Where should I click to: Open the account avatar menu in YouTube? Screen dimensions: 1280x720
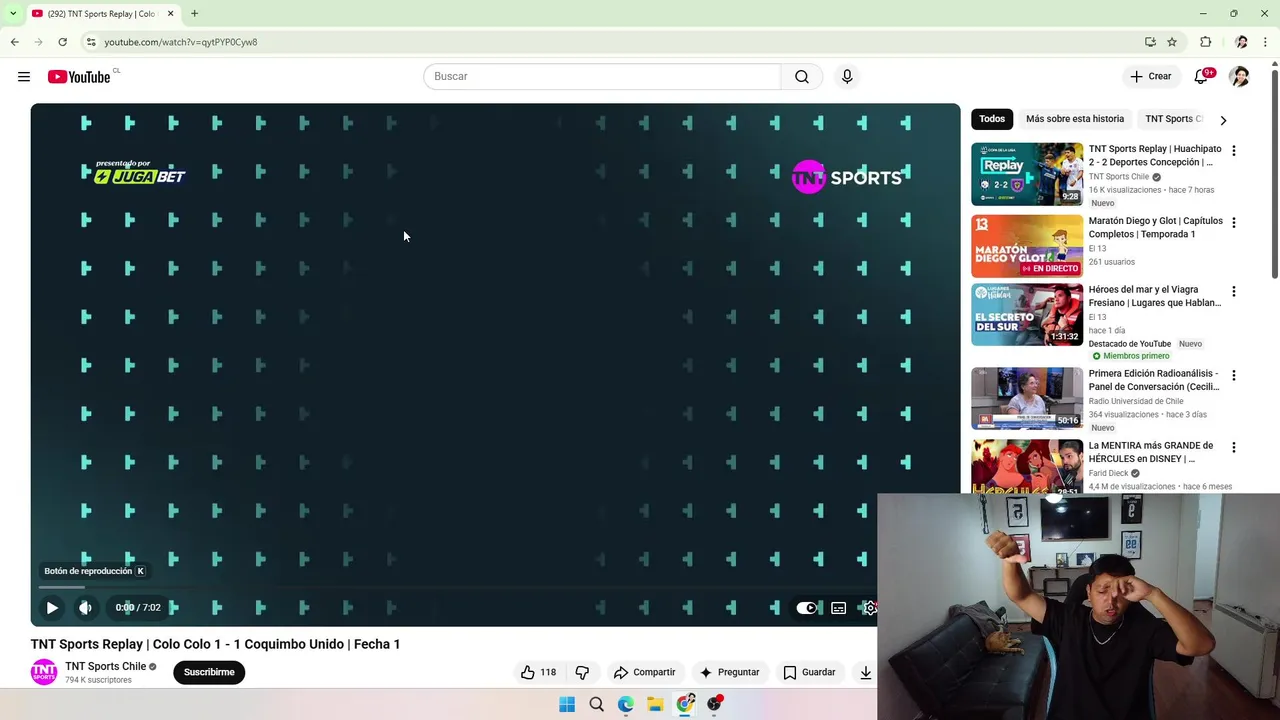1239,77
